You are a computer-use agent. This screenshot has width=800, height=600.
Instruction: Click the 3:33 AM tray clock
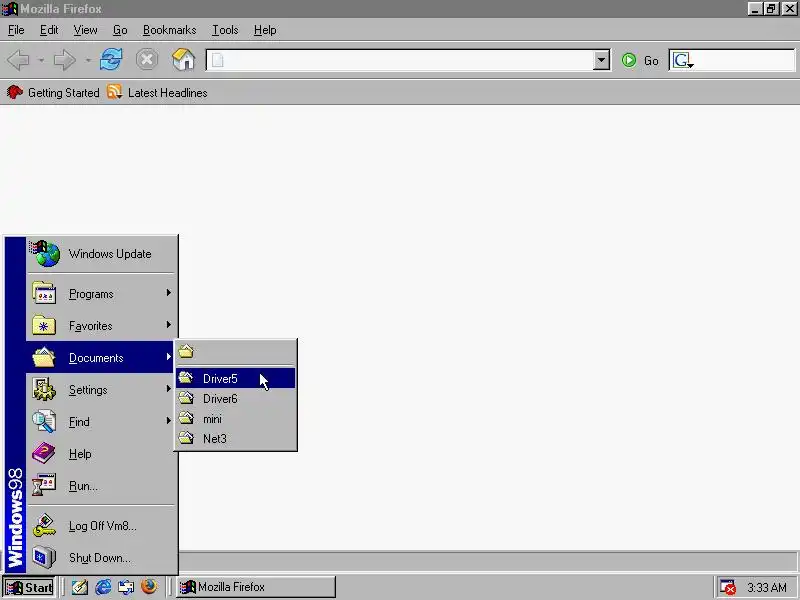[x=767, y=587]
